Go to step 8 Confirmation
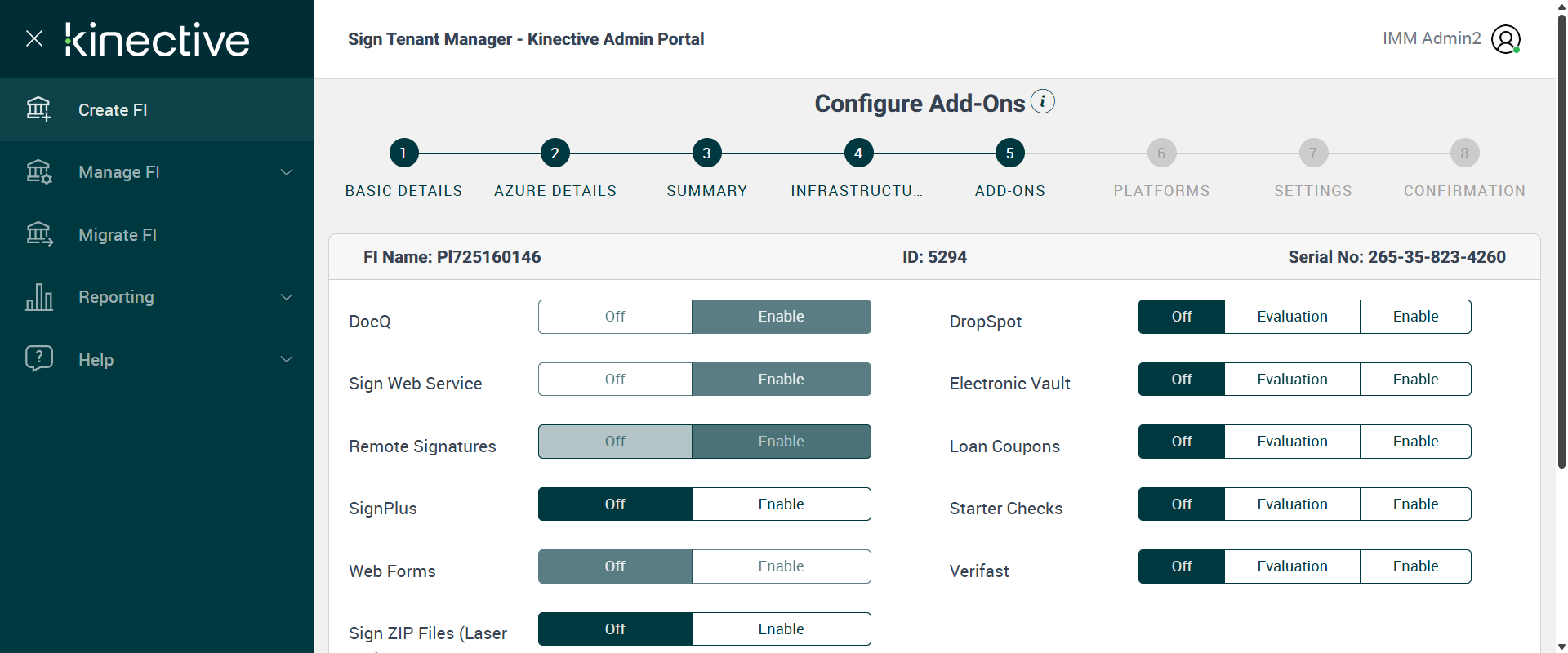 click(x=1464, y=153)
